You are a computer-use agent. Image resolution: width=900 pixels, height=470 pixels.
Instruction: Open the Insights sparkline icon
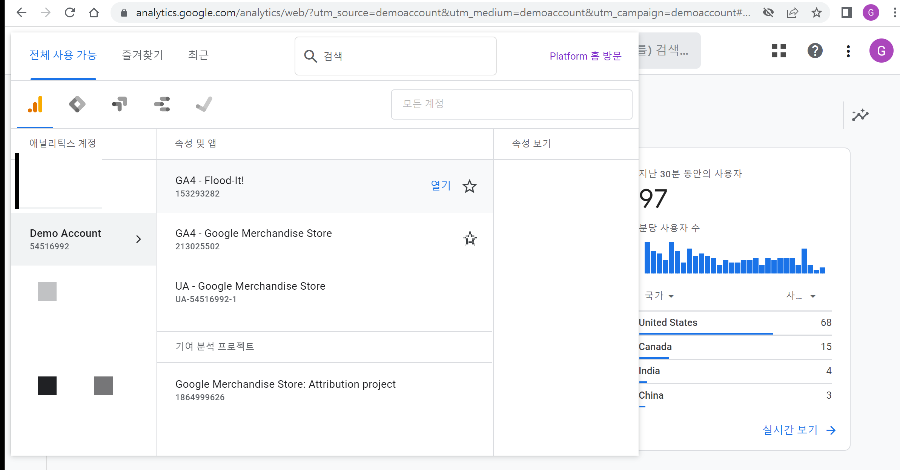tap(860, 115)
